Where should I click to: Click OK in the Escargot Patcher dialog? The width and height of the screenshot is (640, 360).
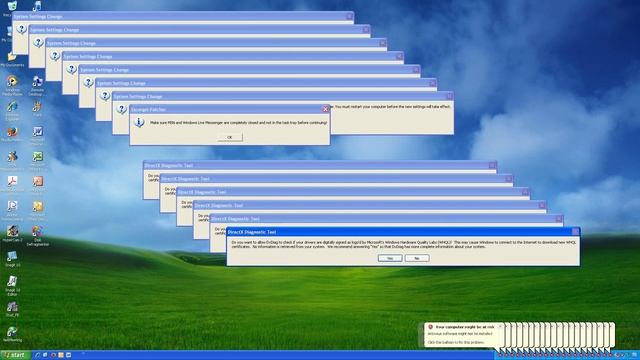(229, 138)
